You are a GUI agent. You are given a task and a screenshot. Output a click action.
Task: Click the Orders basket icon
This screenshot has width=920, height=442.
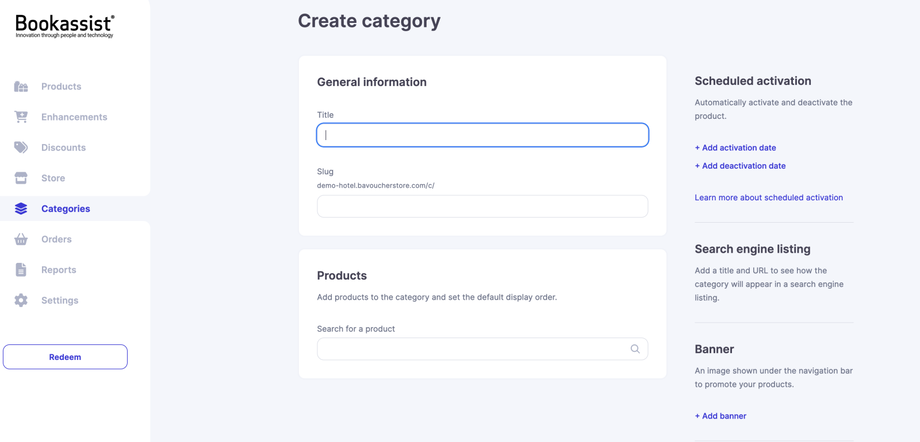point(21,240)
